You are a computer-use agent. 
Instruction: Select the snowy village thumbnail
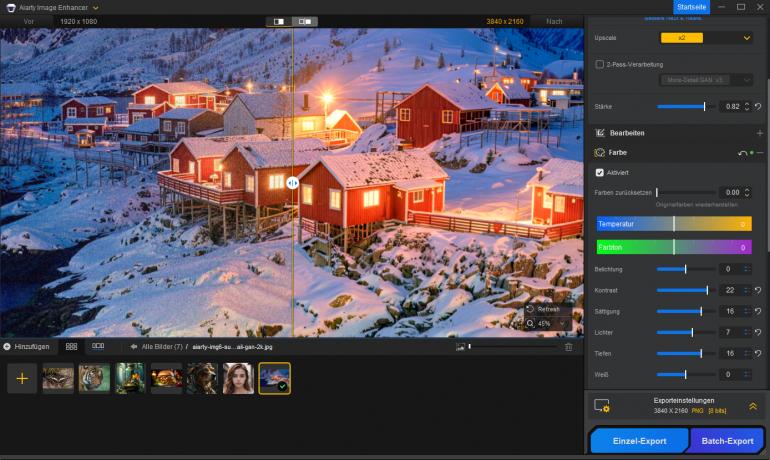275,379
